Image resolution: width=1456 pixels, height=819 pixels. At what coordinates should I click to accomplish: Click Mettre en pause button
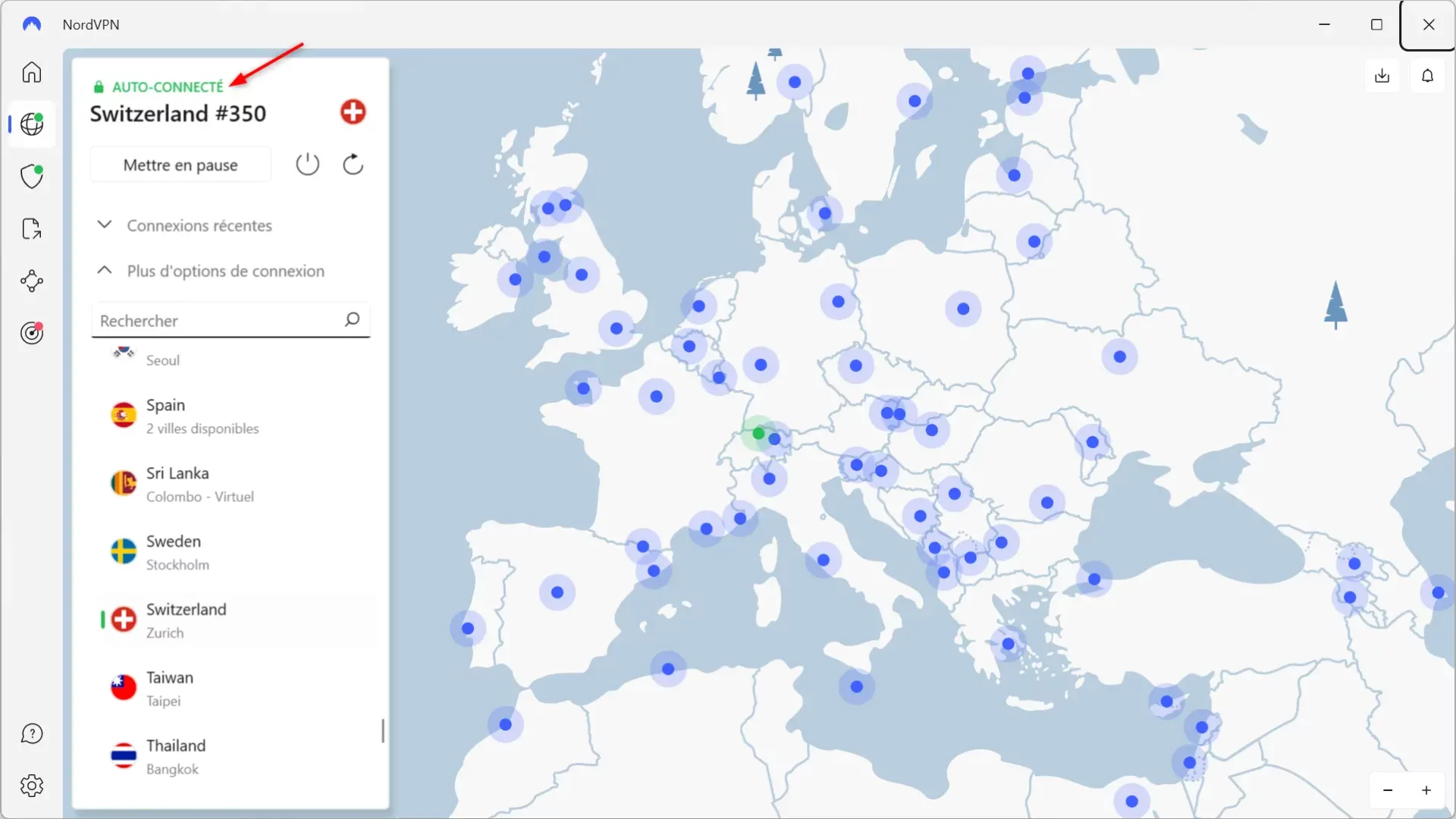tap(180, 165)
